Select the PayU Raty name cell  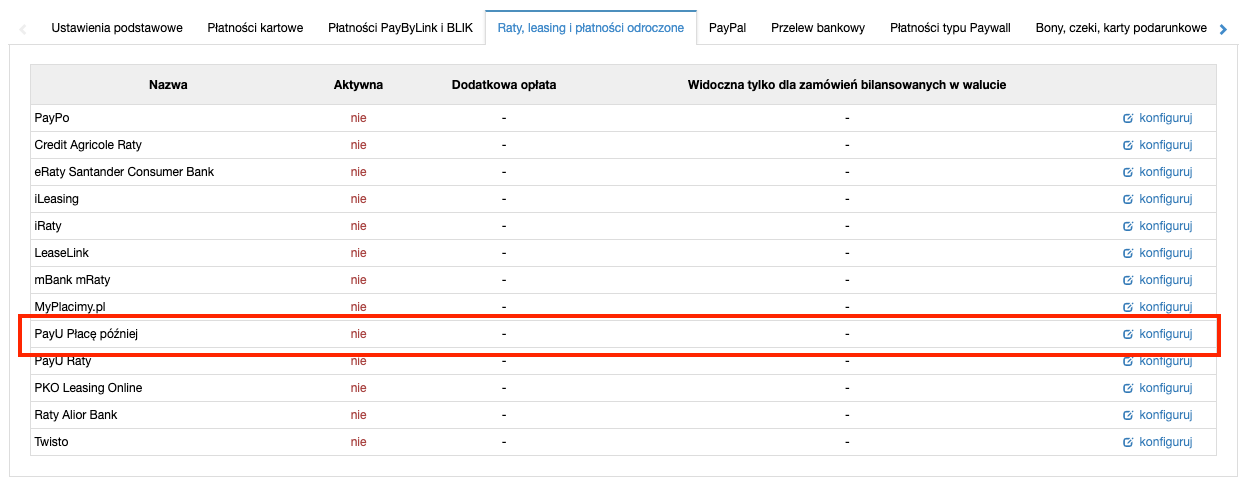click(x=62, y=361)
